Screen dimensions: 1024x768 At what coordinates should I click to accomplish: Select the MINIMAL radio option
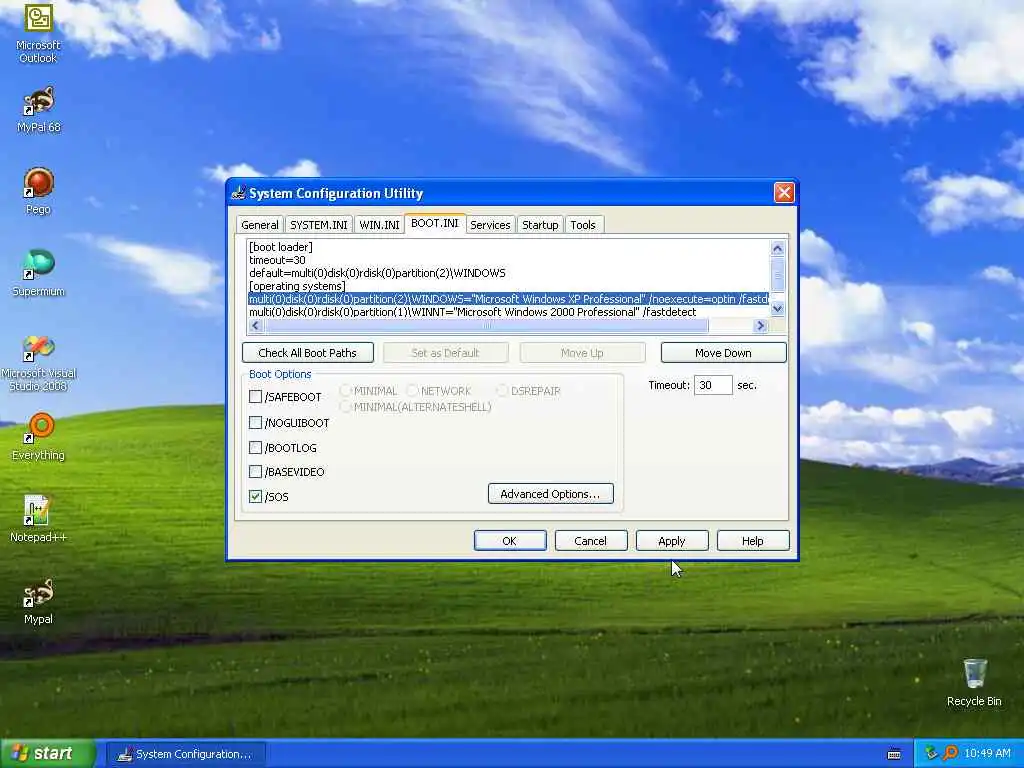pos(345,391)
